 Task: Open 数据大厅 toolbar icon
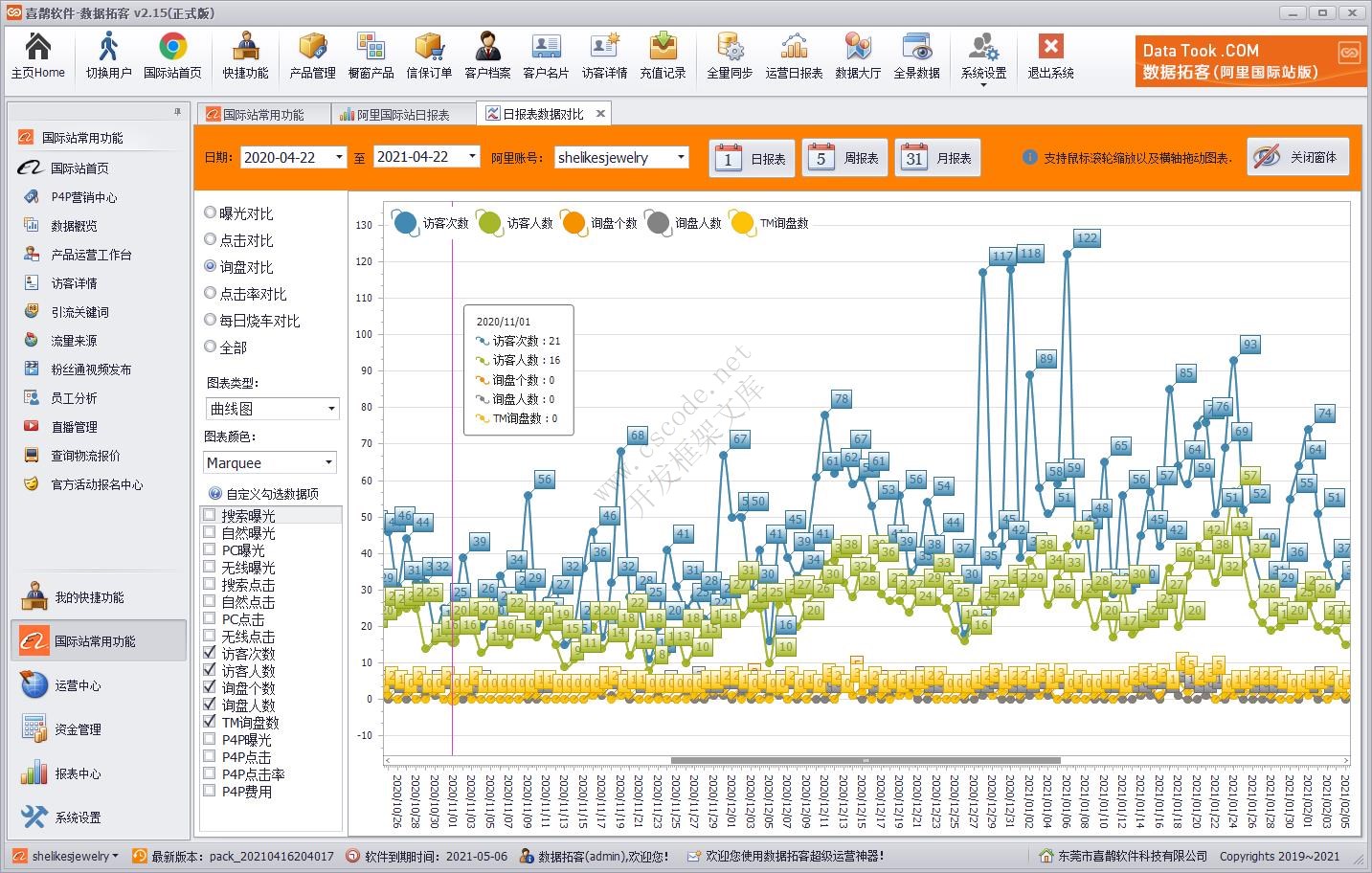858,56
